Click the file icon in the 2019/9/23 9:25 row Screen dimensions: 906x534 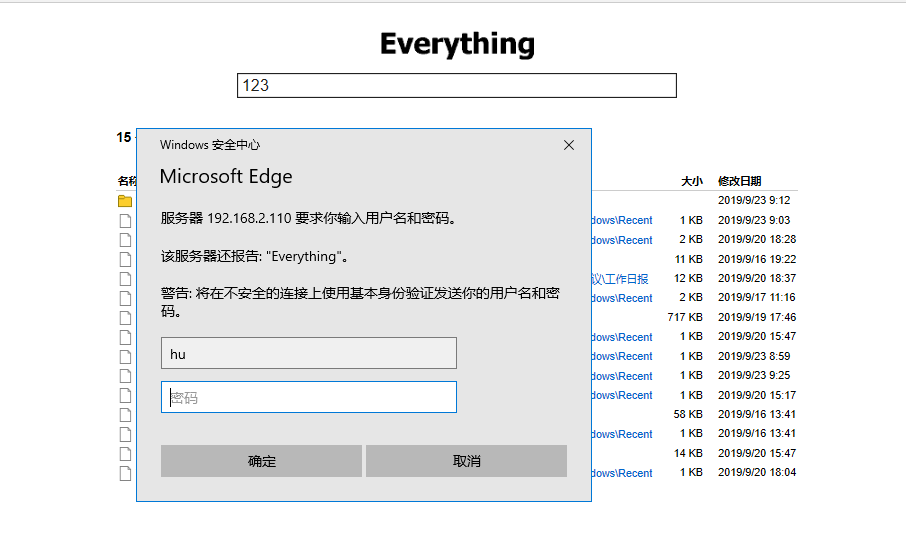coord(125,376)
